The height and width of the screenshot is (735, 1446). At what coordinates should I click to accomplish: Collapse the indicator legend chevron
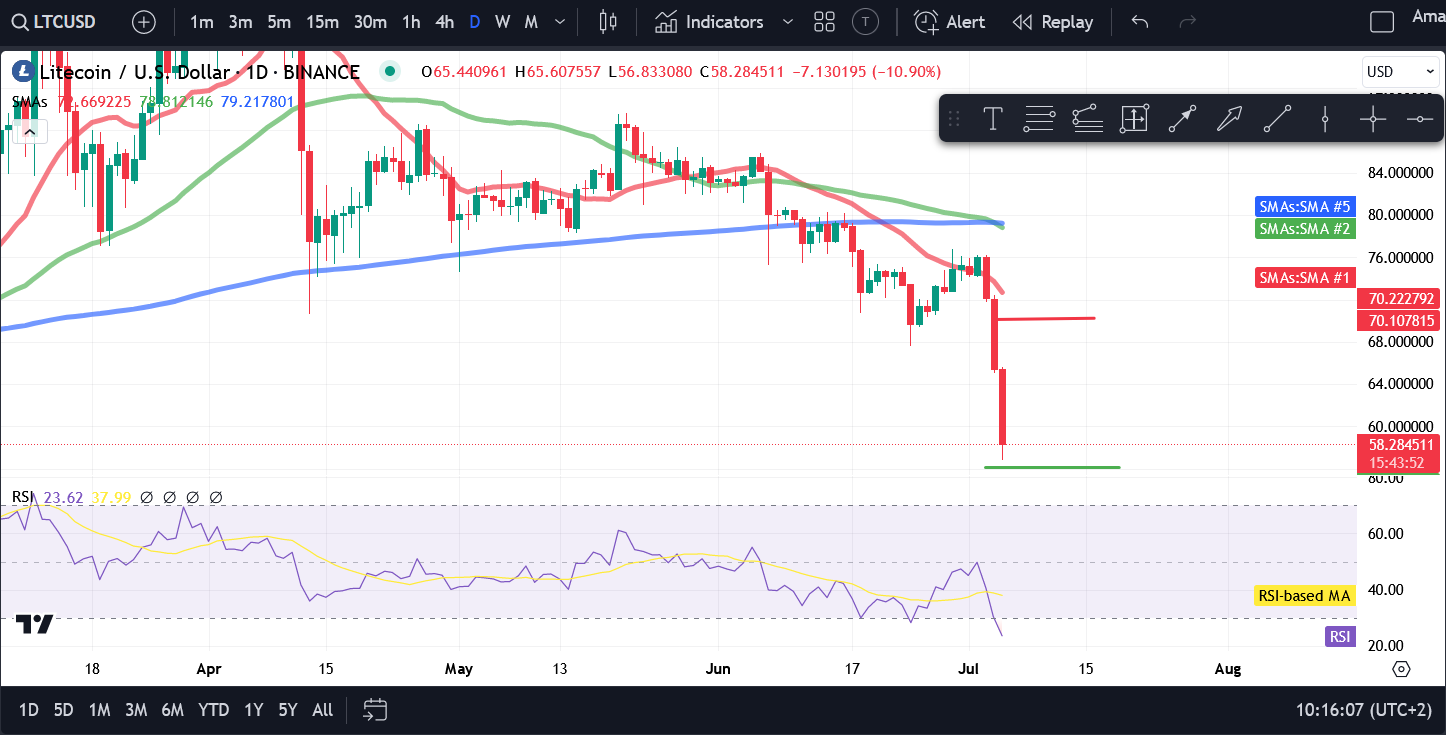(29, 131)
